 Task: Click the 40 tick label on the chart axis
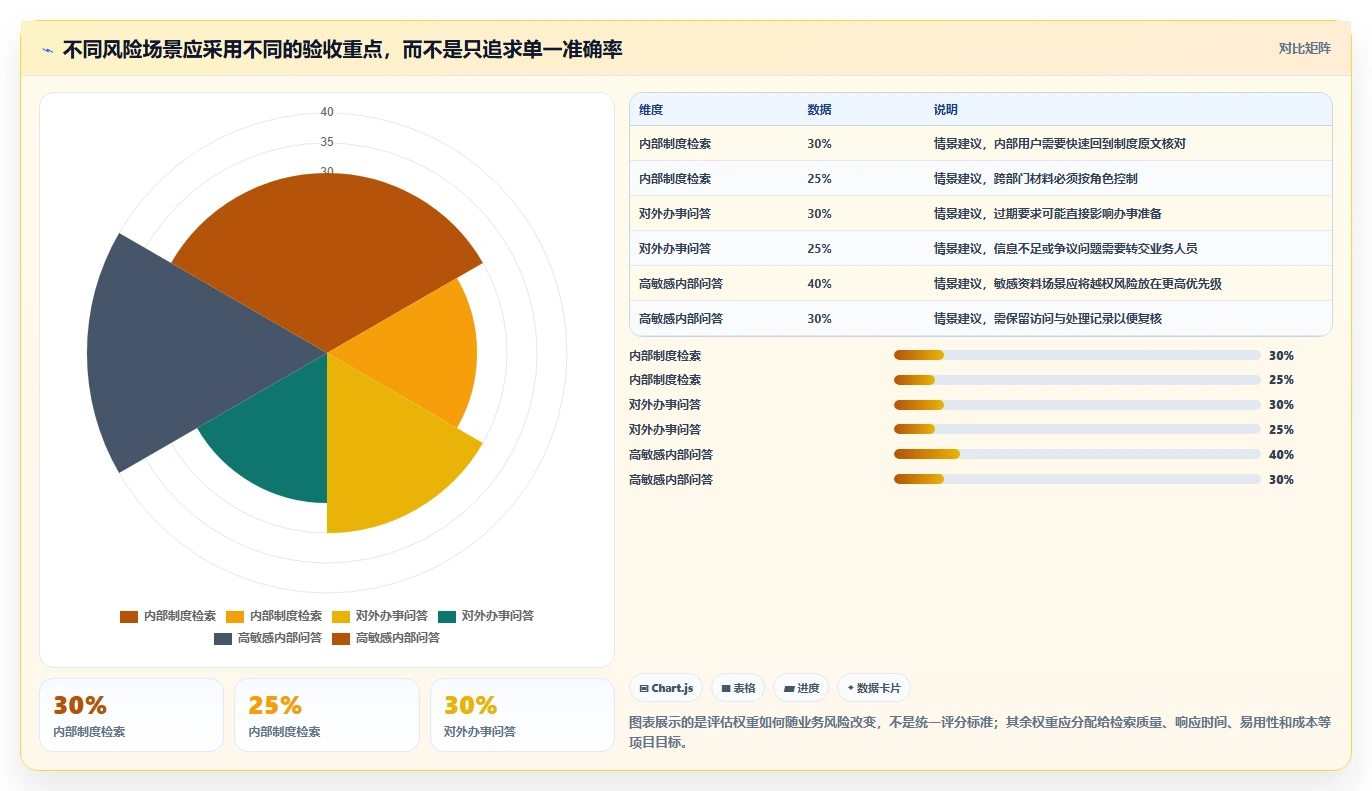tap(327, 112)
